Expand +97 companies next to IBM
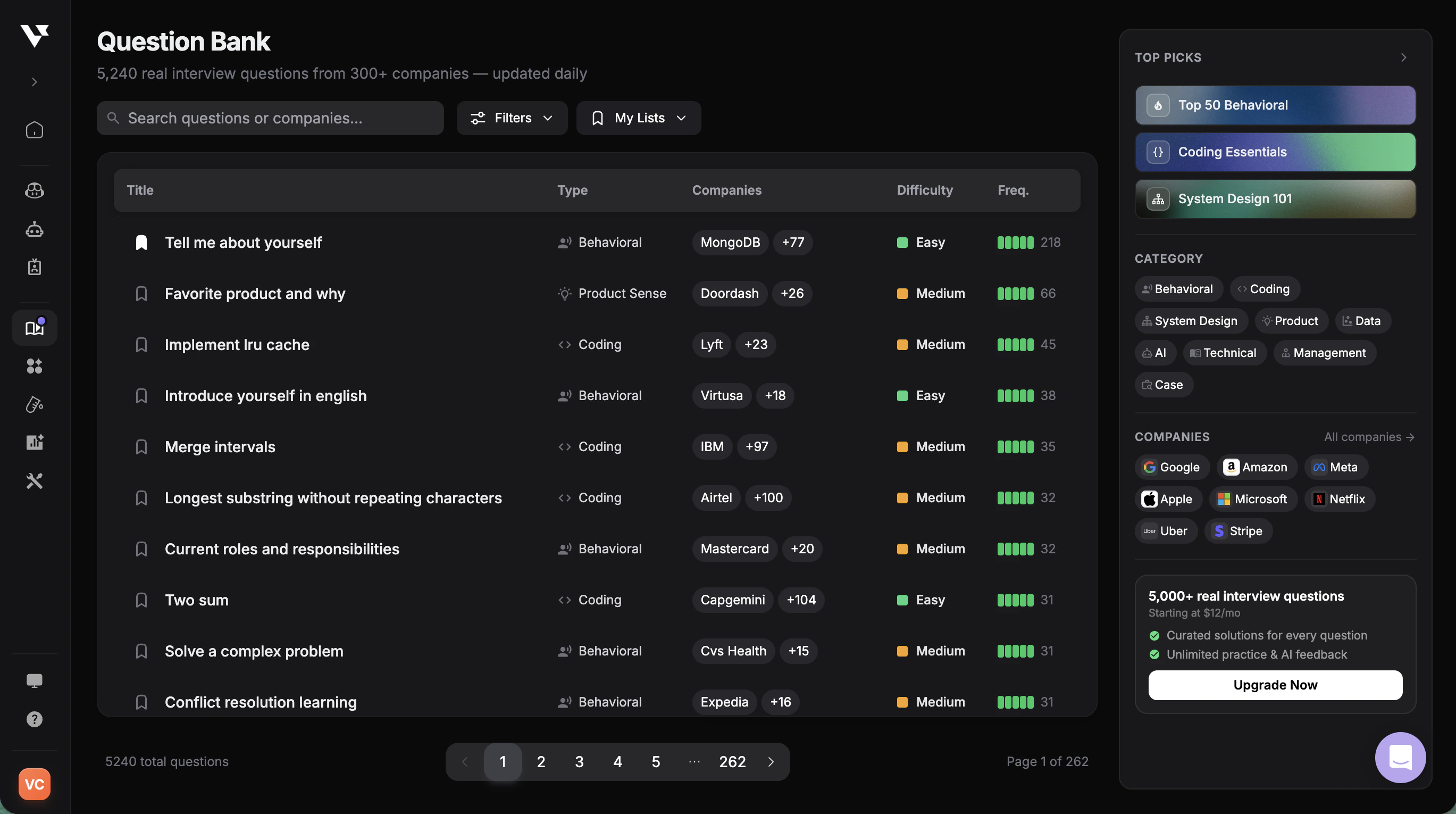This screenshot has height=814, width=1456. pyautogui.click(x=757, y=447)
